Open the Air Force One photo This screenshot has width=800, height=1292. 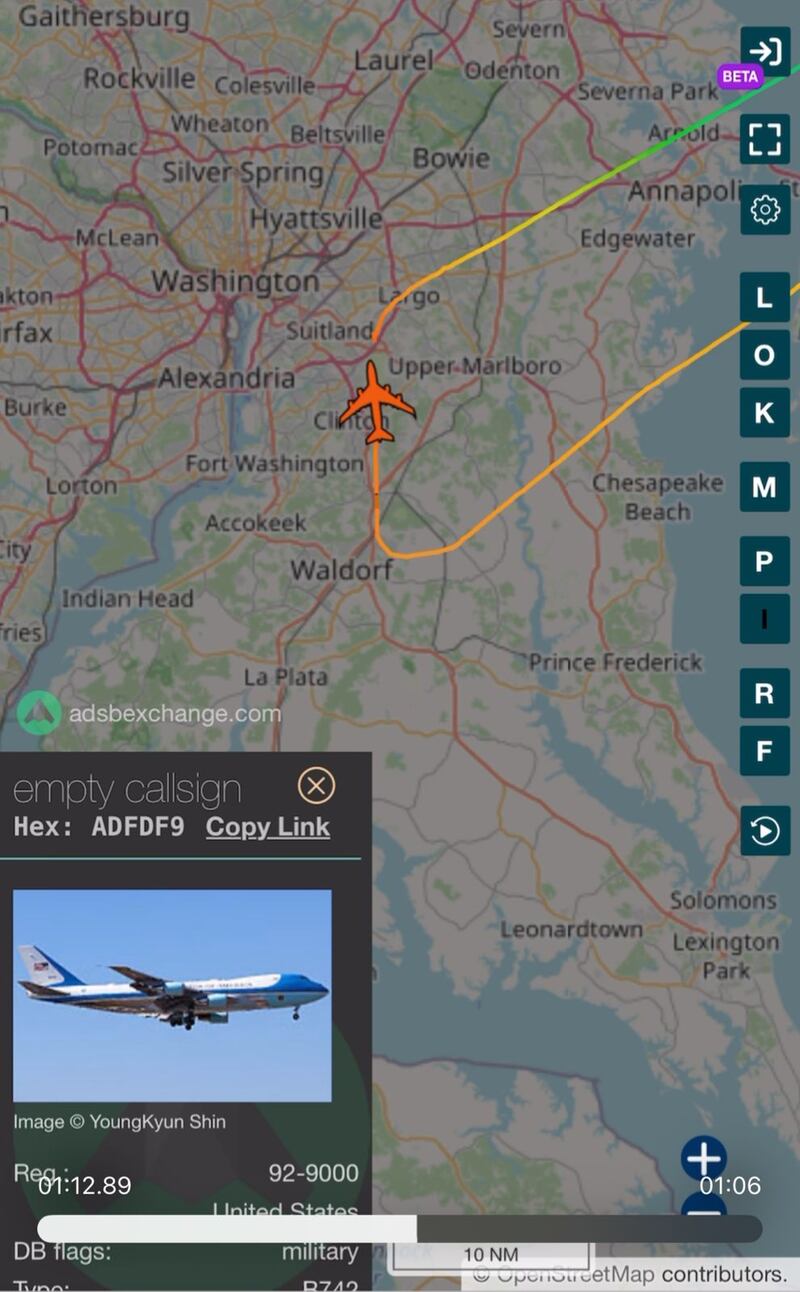[172, 995]
